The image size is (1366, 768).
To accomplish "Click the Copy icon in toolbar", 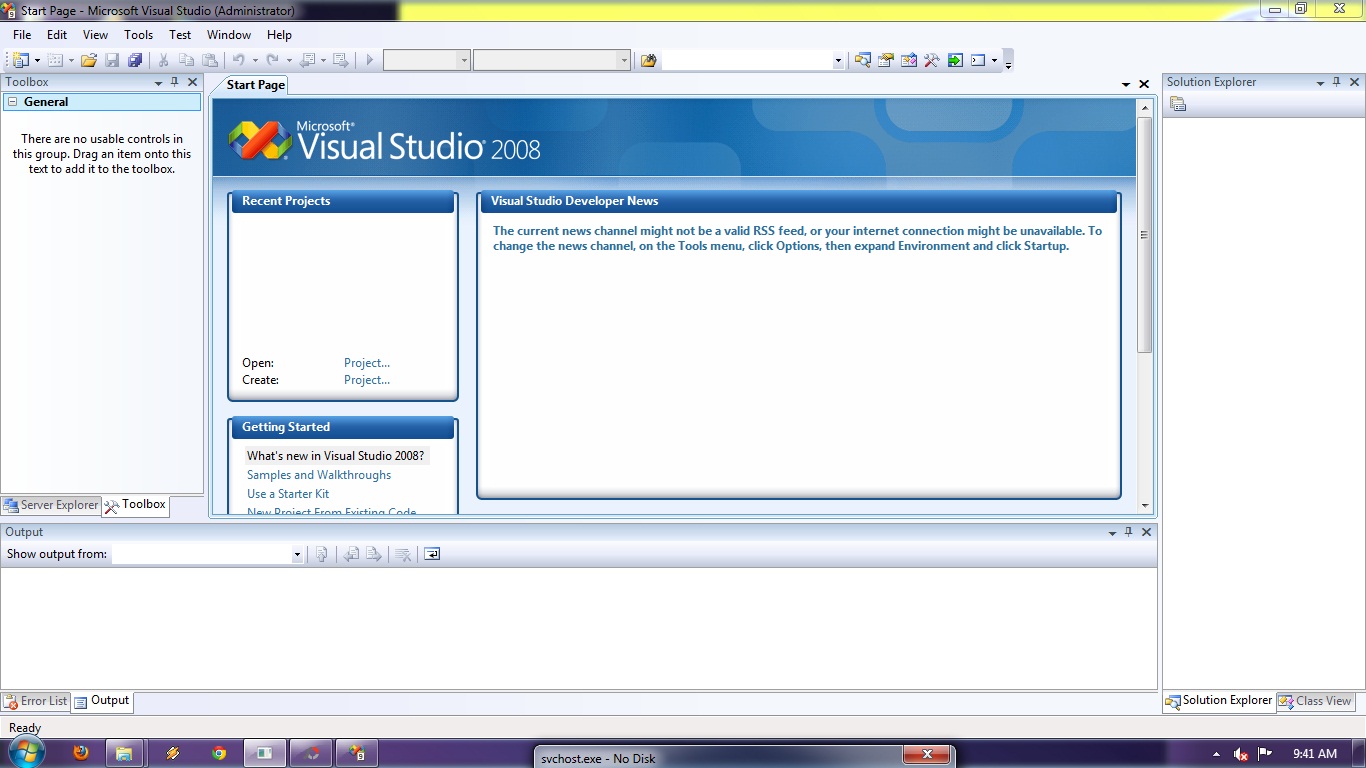I will click(187, 60).
